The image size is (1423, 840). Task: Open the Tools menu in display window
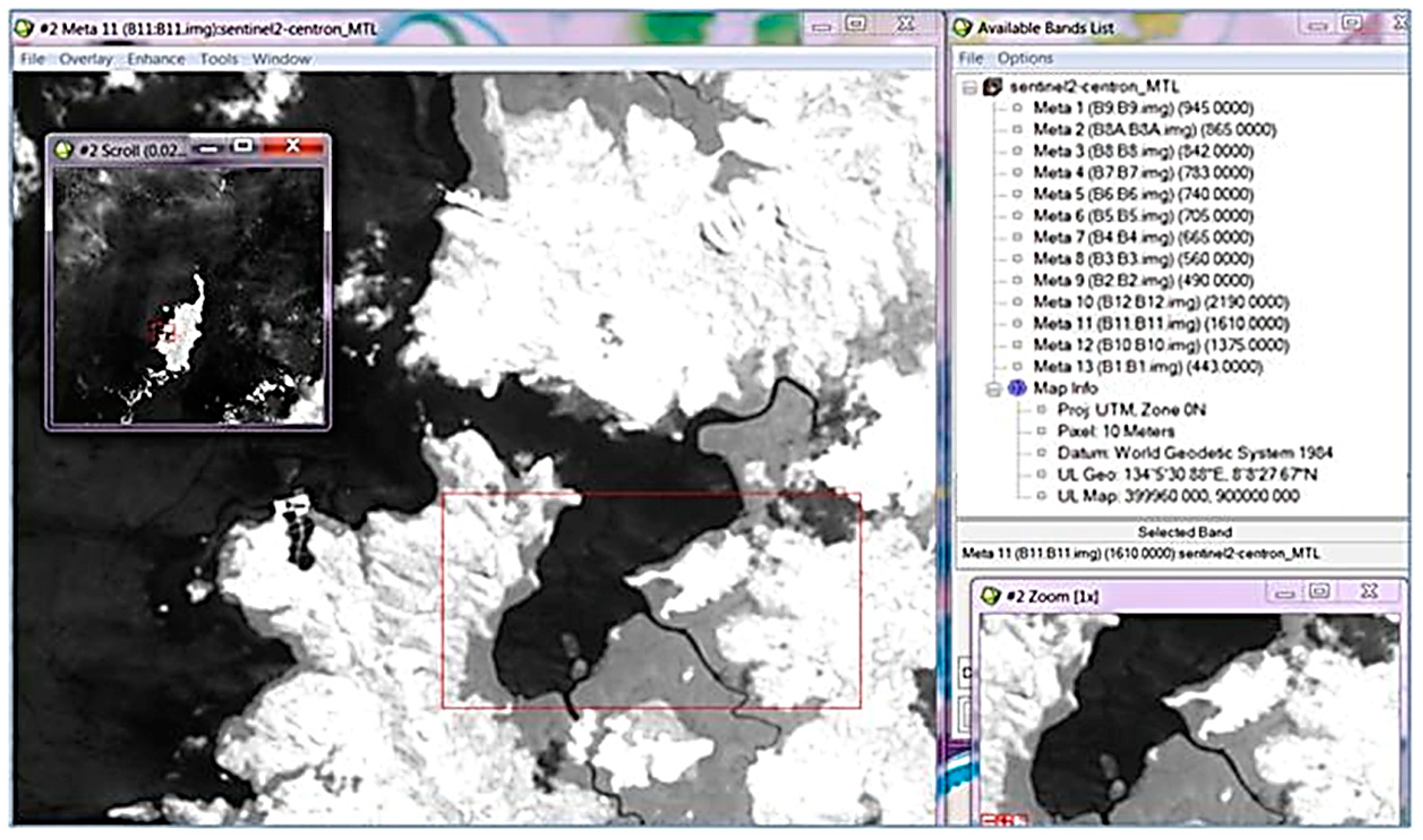click(x=219, y=59)
